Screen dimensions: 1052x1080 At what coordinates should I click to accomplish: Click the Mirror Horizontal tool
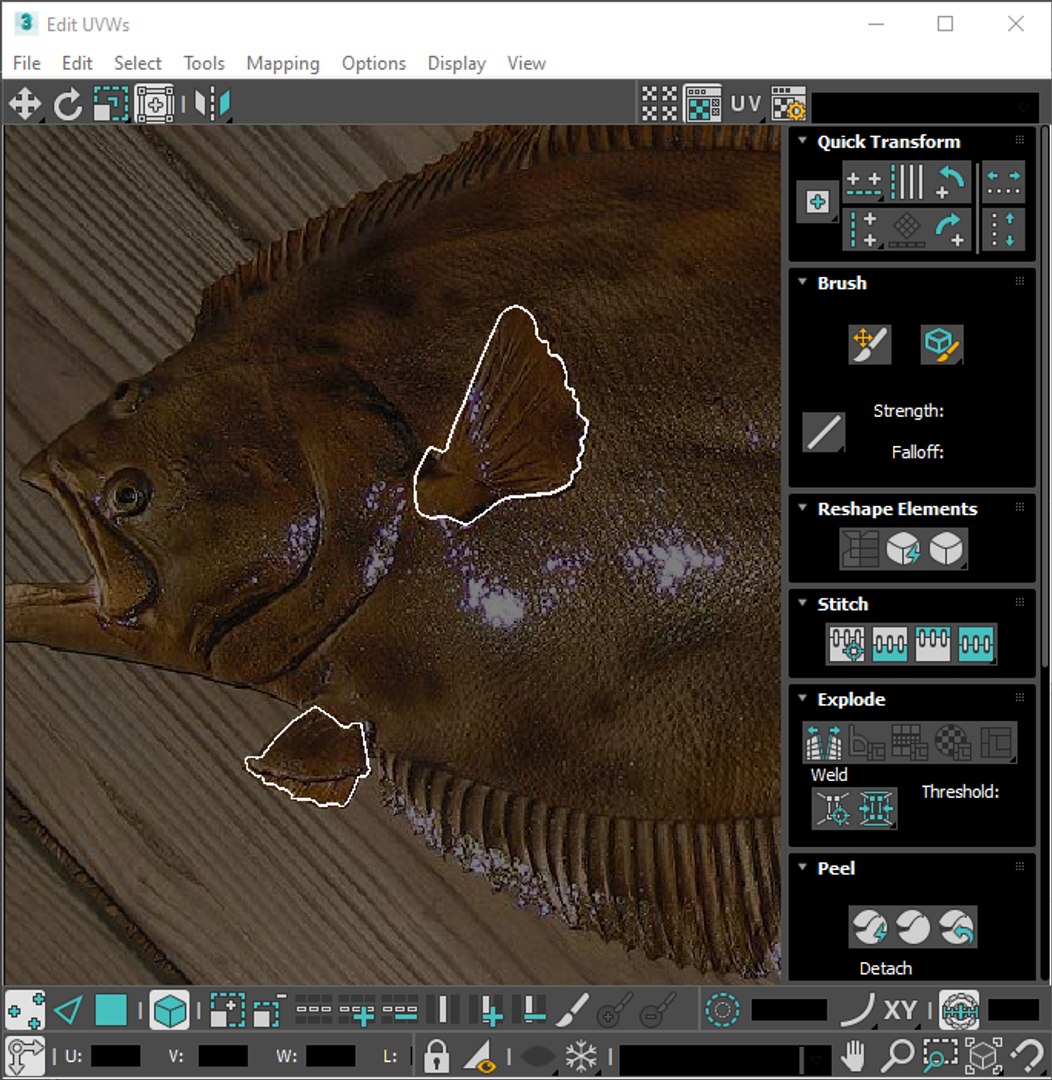tap(213, 104)
